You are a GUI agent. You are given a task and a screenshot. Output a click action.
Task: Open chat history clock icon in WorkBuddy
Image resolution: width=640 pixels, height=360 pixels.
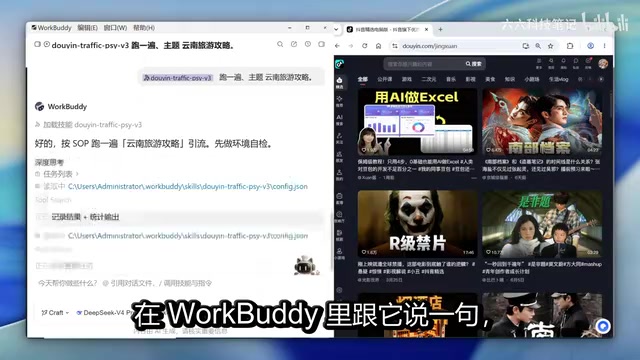click(308, 44)
